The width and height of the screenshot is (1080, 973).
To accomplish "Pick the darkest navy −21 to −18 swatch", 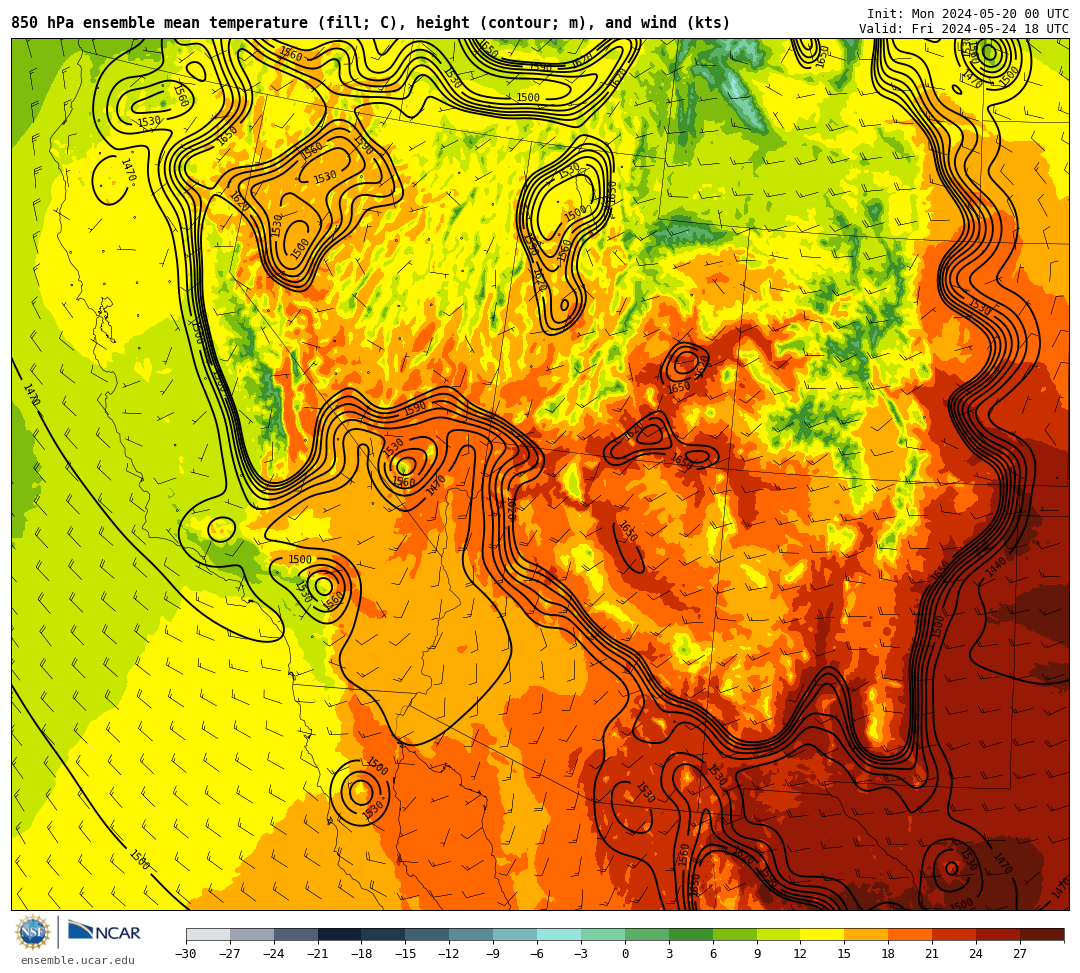I will point(340,934).
